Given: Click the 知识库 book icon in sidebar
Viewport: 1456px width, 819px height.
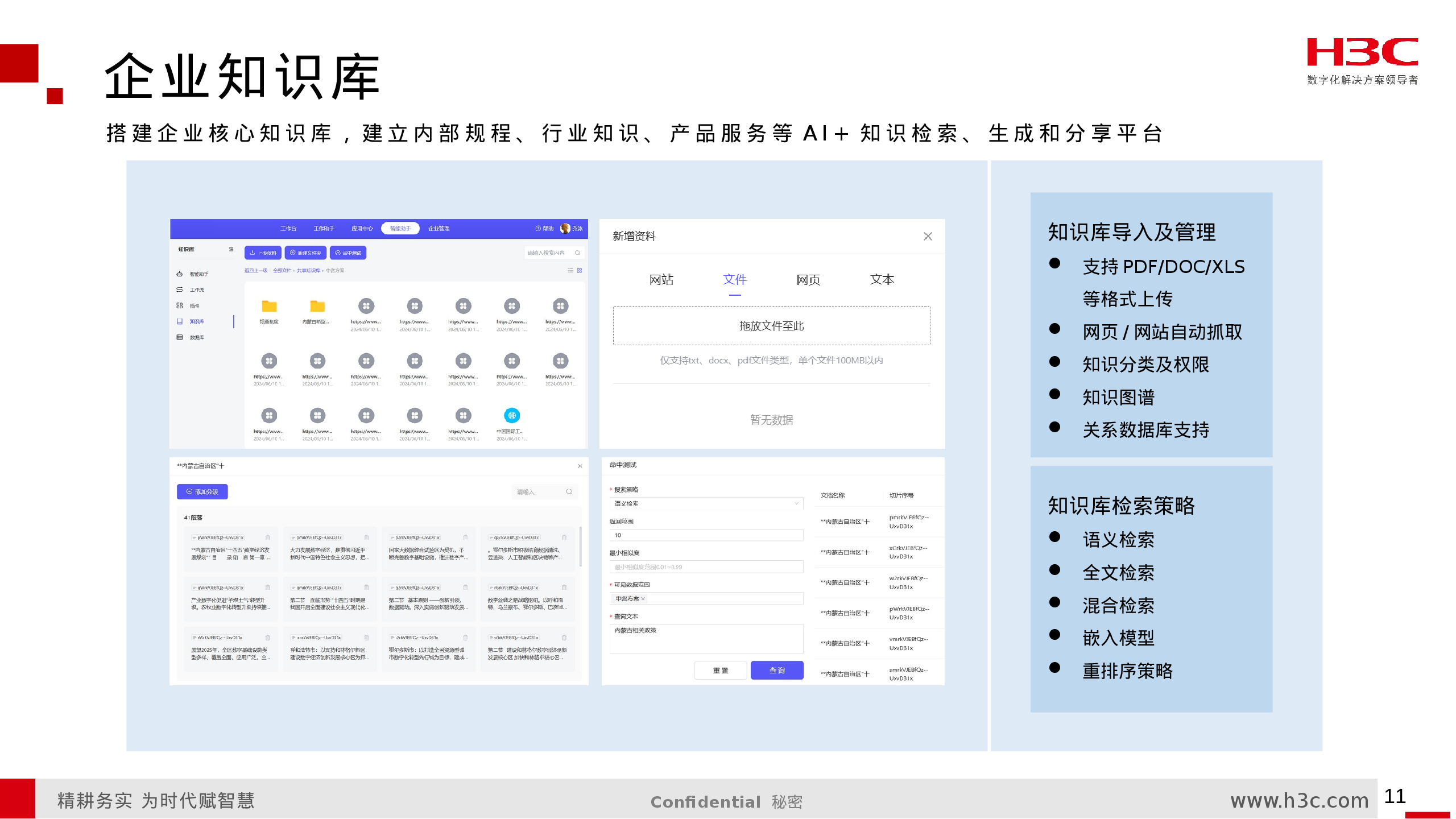Looking at the screenshot, I should [x=180, y=321].
